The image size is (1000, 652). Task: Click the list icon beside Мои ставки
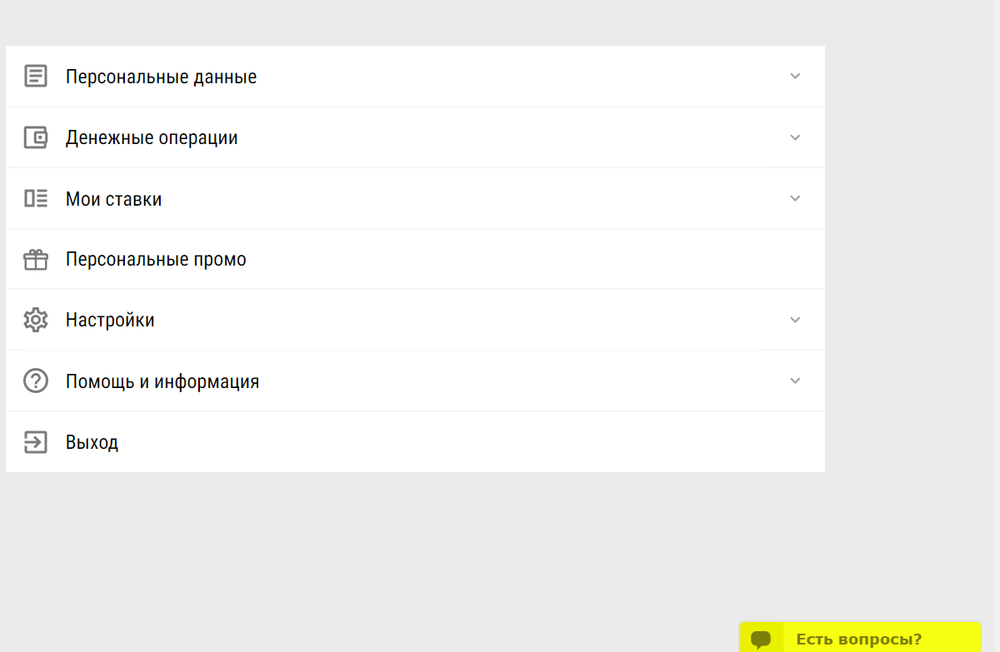[36, 199]
